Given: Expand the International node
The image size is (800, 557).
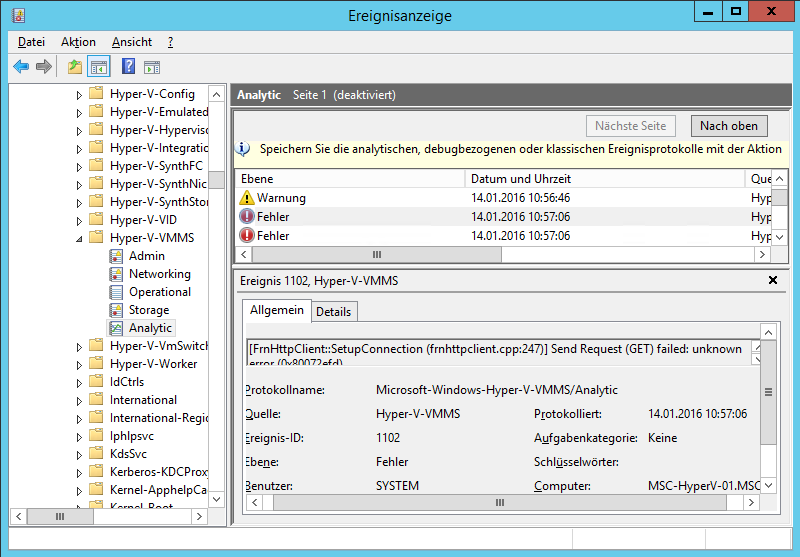Looking at the screenshot, I should (x=79, y=401).
